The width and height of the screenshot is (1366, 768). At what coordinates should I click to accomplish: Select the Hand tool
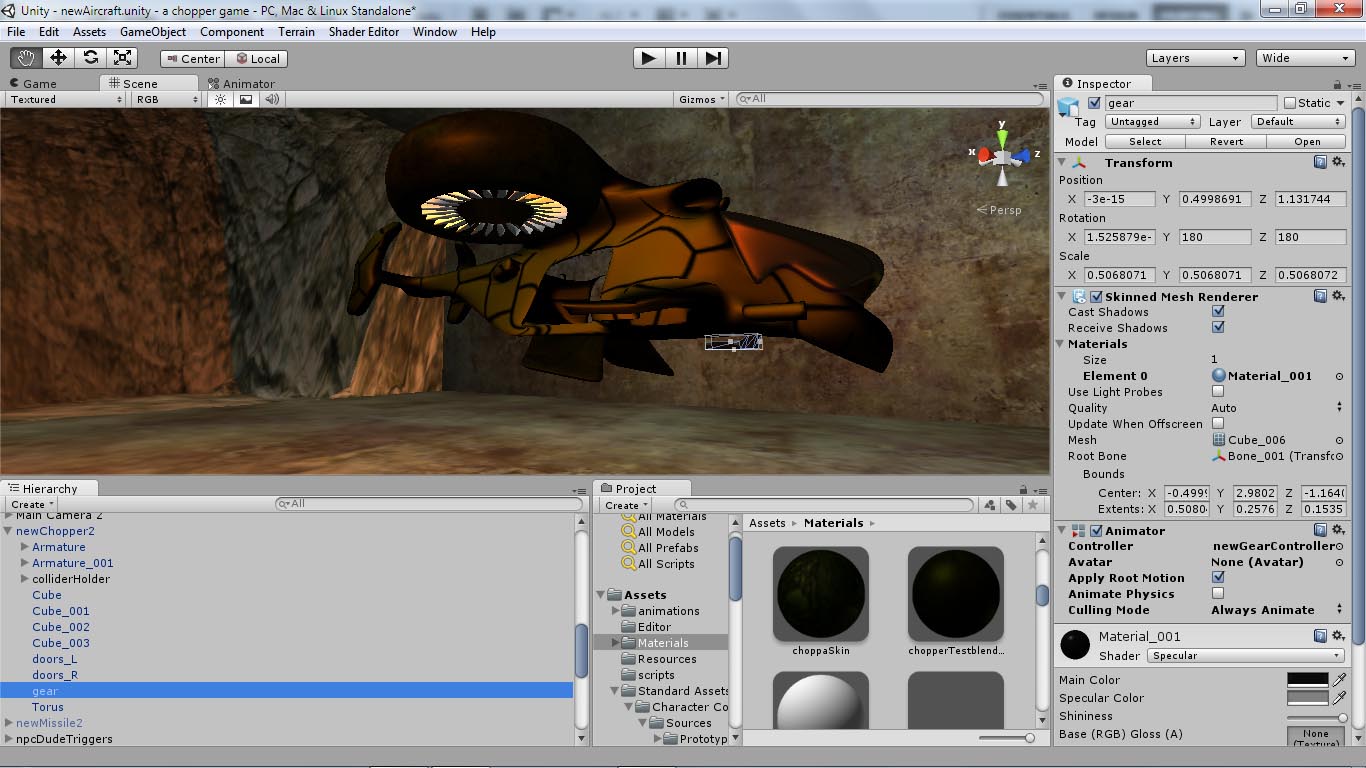(x=25, y=58)
